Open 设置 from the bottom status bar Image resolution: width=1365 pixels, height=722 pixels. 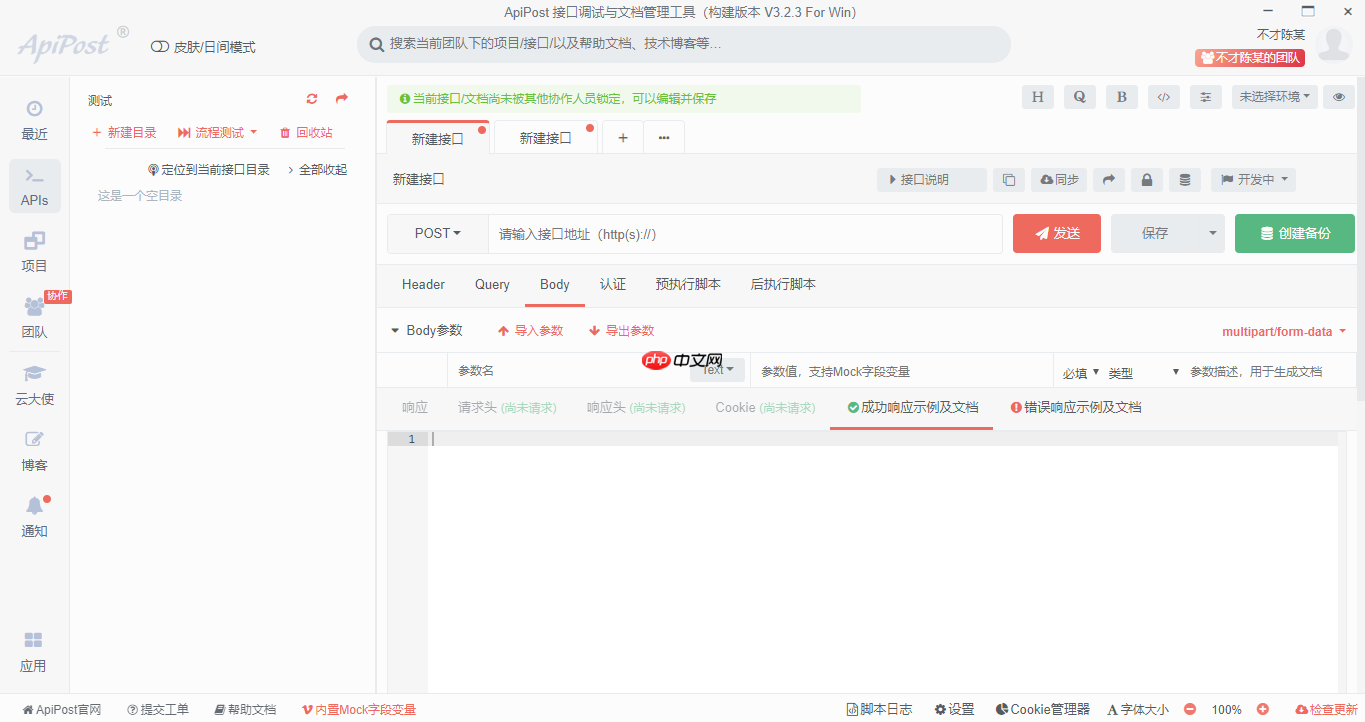[954, 709]
